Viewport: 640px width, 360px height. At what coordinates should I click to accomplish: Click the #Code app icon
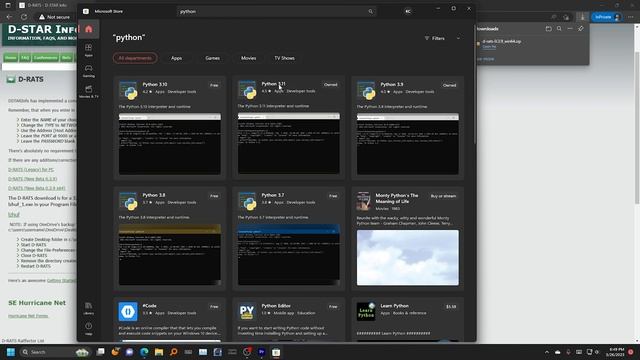pyautogui.click(x=128, y=311)
